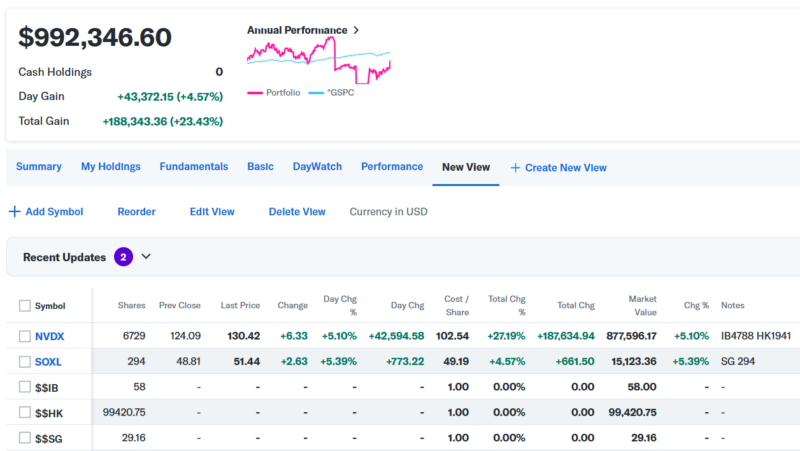Click the plus icon beside Create New View
Image resolution: width=800 pixels, height=451 pixels.
point(515,168)
